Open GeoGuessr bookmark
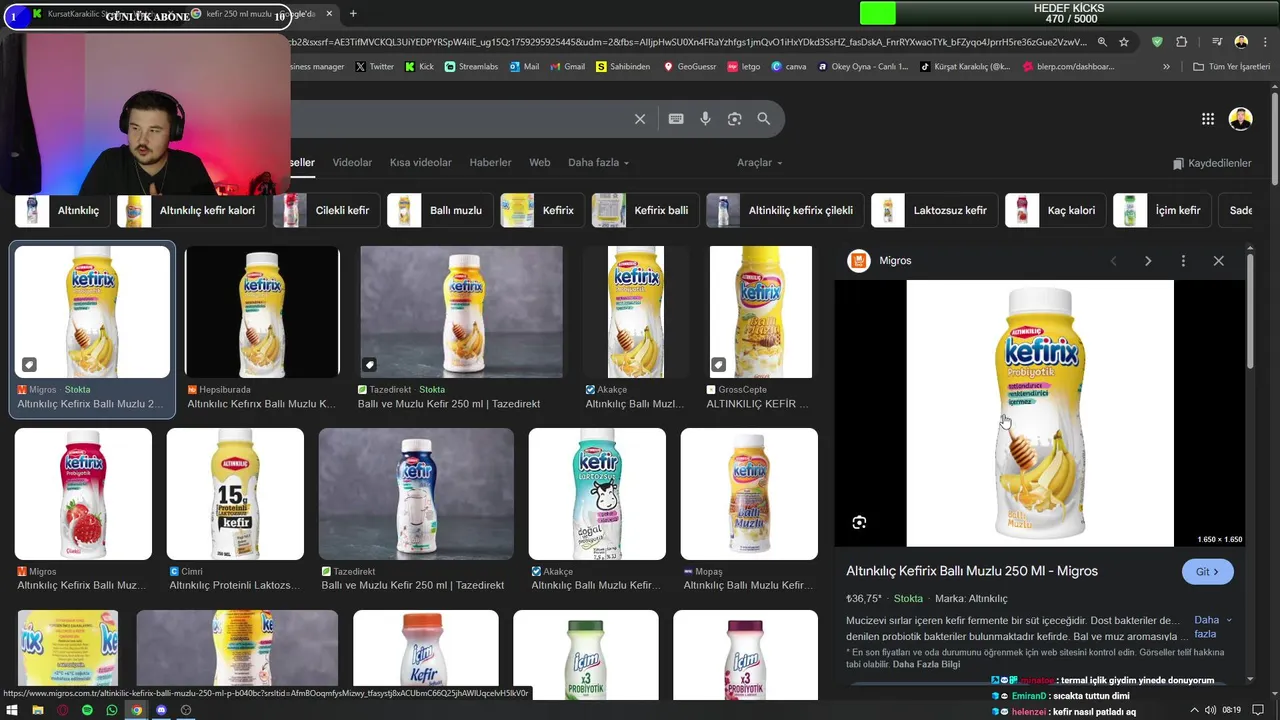 pos(688,67)
